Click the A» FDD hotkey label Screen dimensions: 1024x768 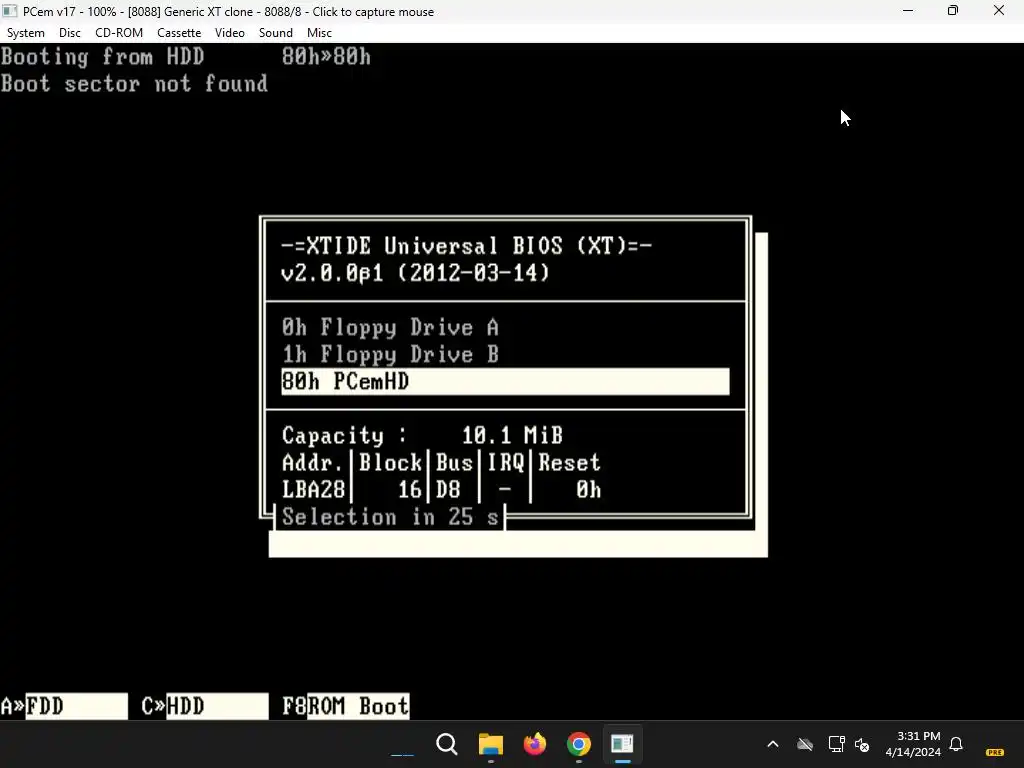[64, 706]
